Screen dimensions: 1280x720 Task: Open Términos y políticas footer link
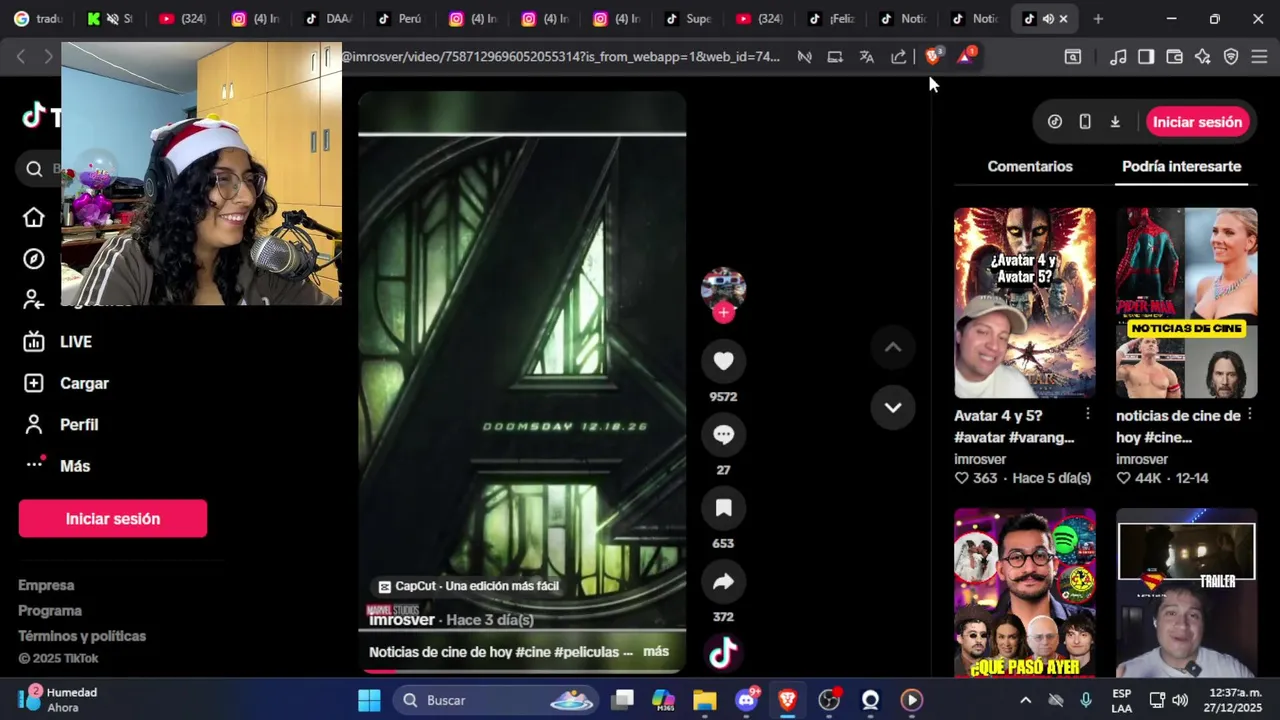point(82,636)
